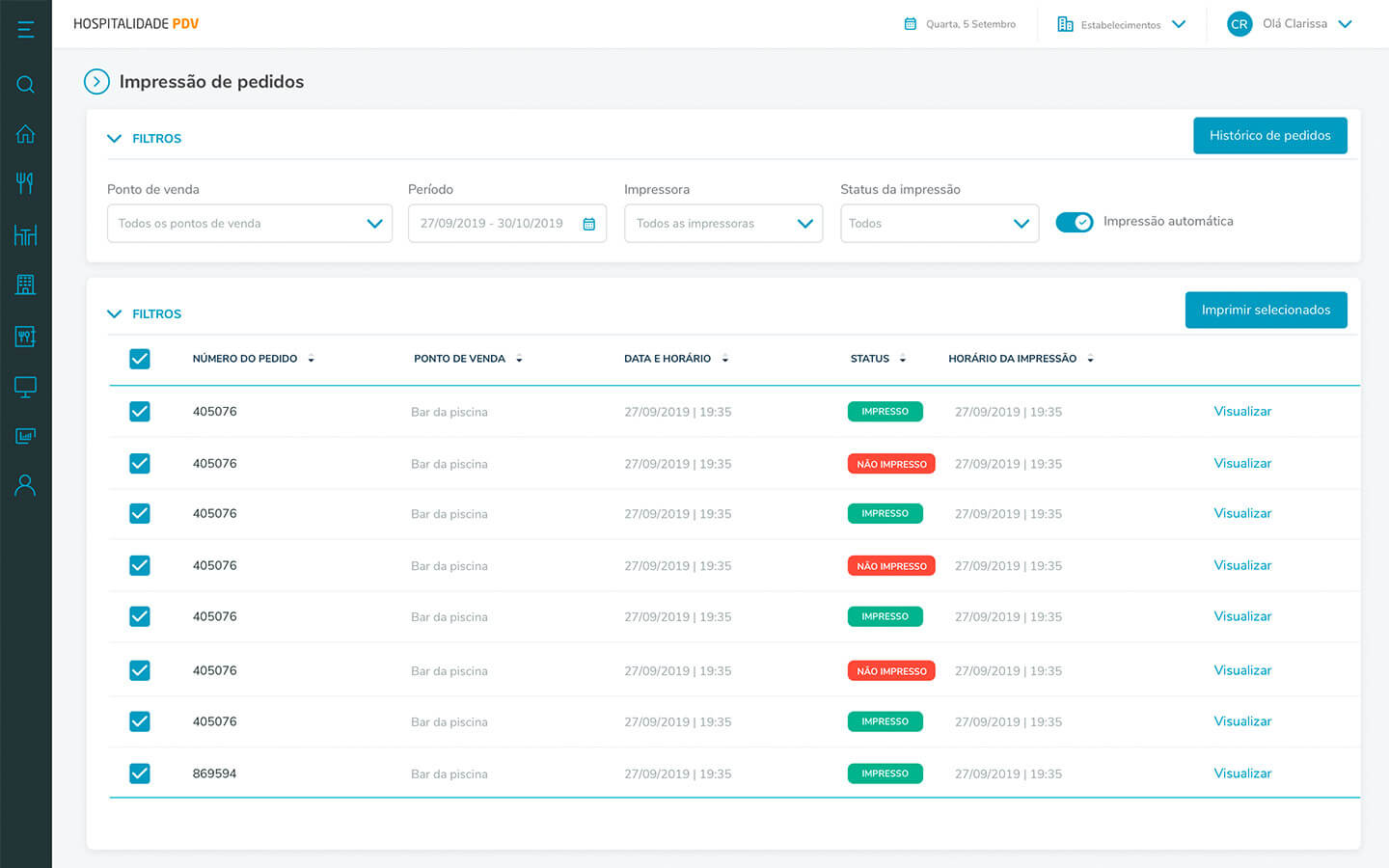Click the user profile icon in sidebar
This screenshot has width=1389, height=868.
click(26, 485)
